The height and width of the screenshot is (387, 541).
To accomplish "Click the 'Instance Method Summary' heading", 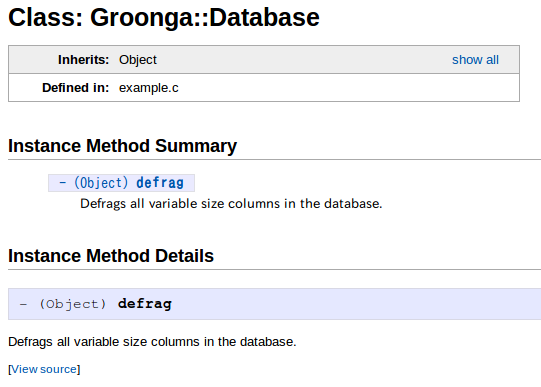I will (x=122, y=146).
